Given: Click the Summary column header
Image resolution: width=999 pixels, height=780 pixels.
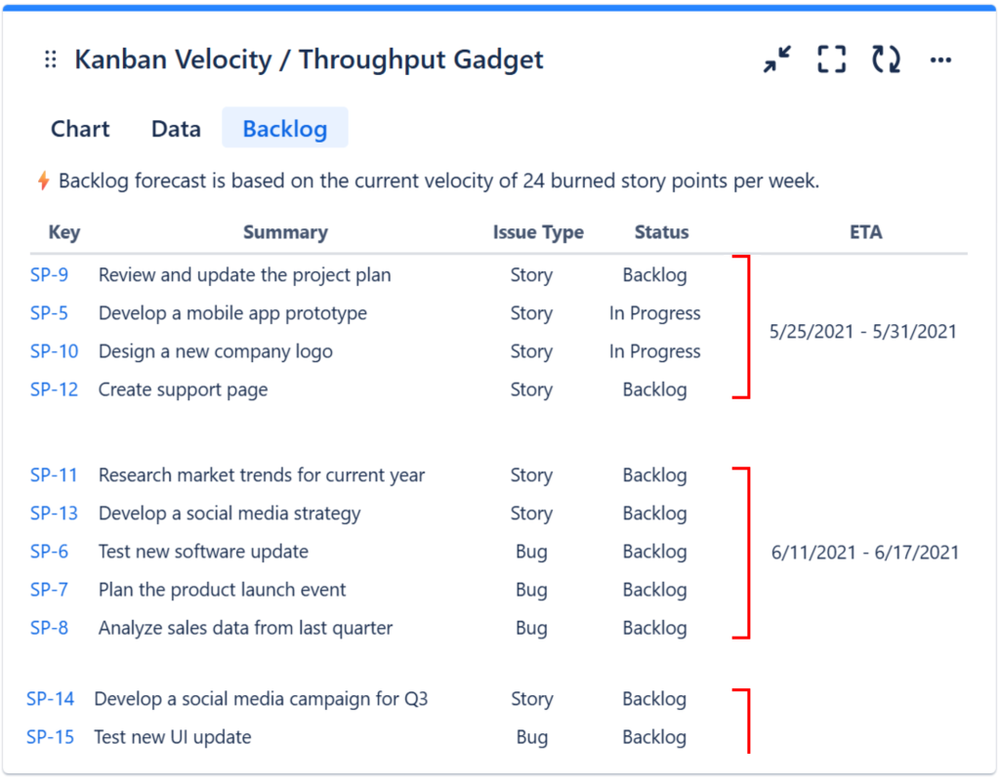Looking at the screenshot, I should [285, 232].
